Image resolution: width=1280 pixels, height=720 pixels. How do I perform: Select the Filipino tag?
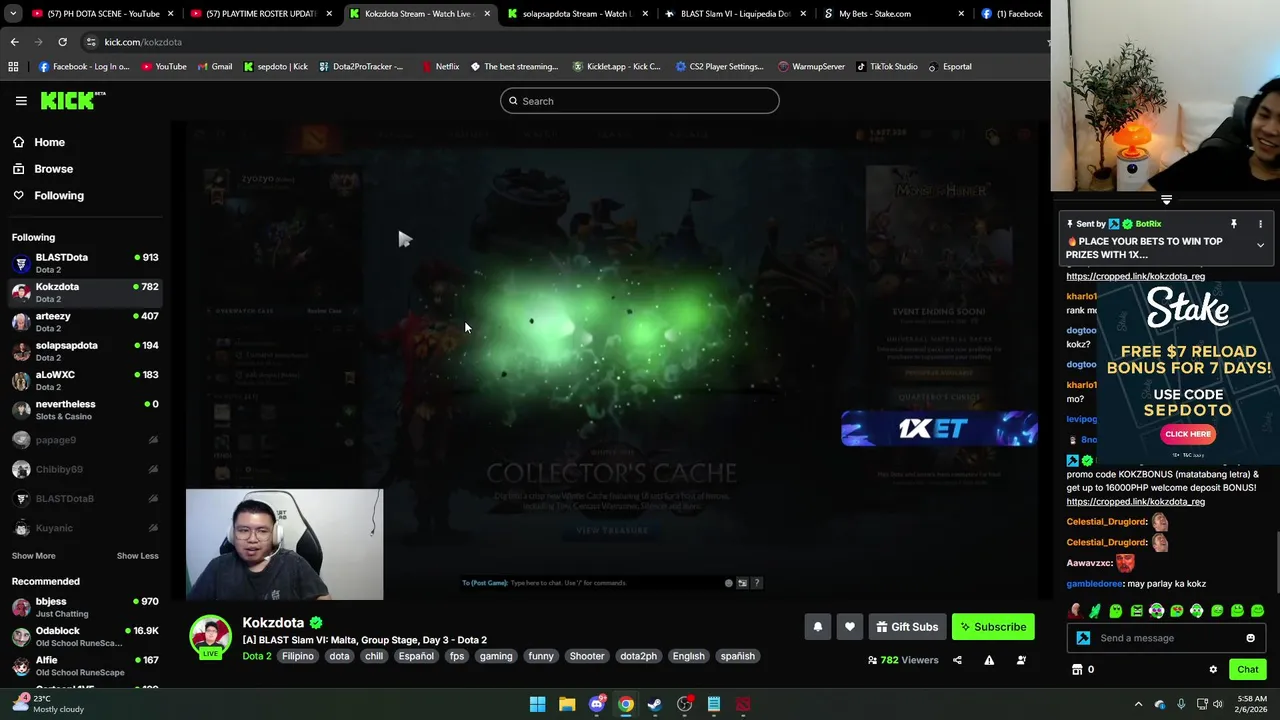click(x=297, y=656)
